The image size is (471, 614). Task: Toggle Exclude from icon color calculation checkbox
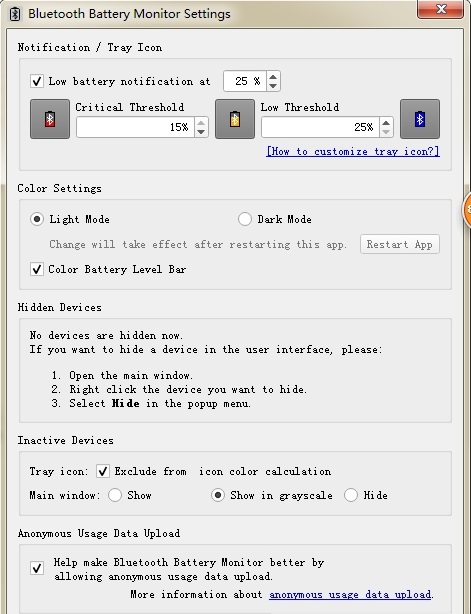click(x=103, y=471)
